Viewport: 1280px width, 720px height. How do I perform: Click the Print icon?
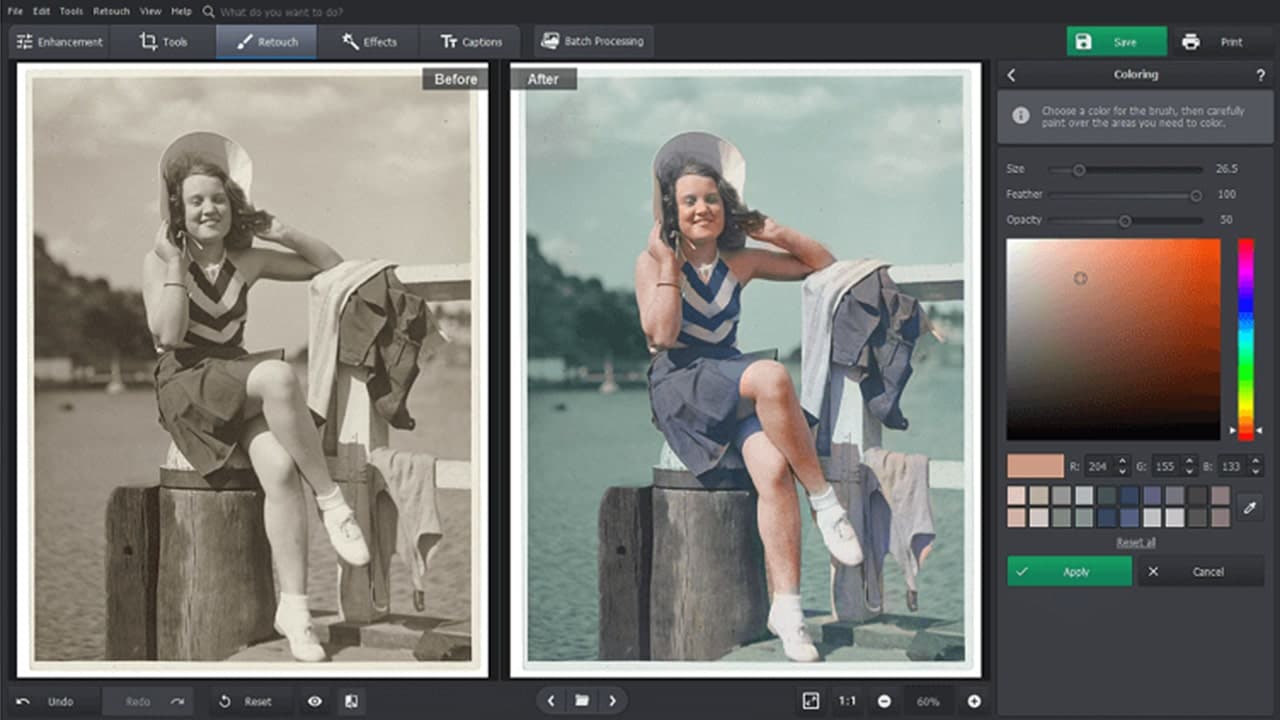pos(1190,42)
